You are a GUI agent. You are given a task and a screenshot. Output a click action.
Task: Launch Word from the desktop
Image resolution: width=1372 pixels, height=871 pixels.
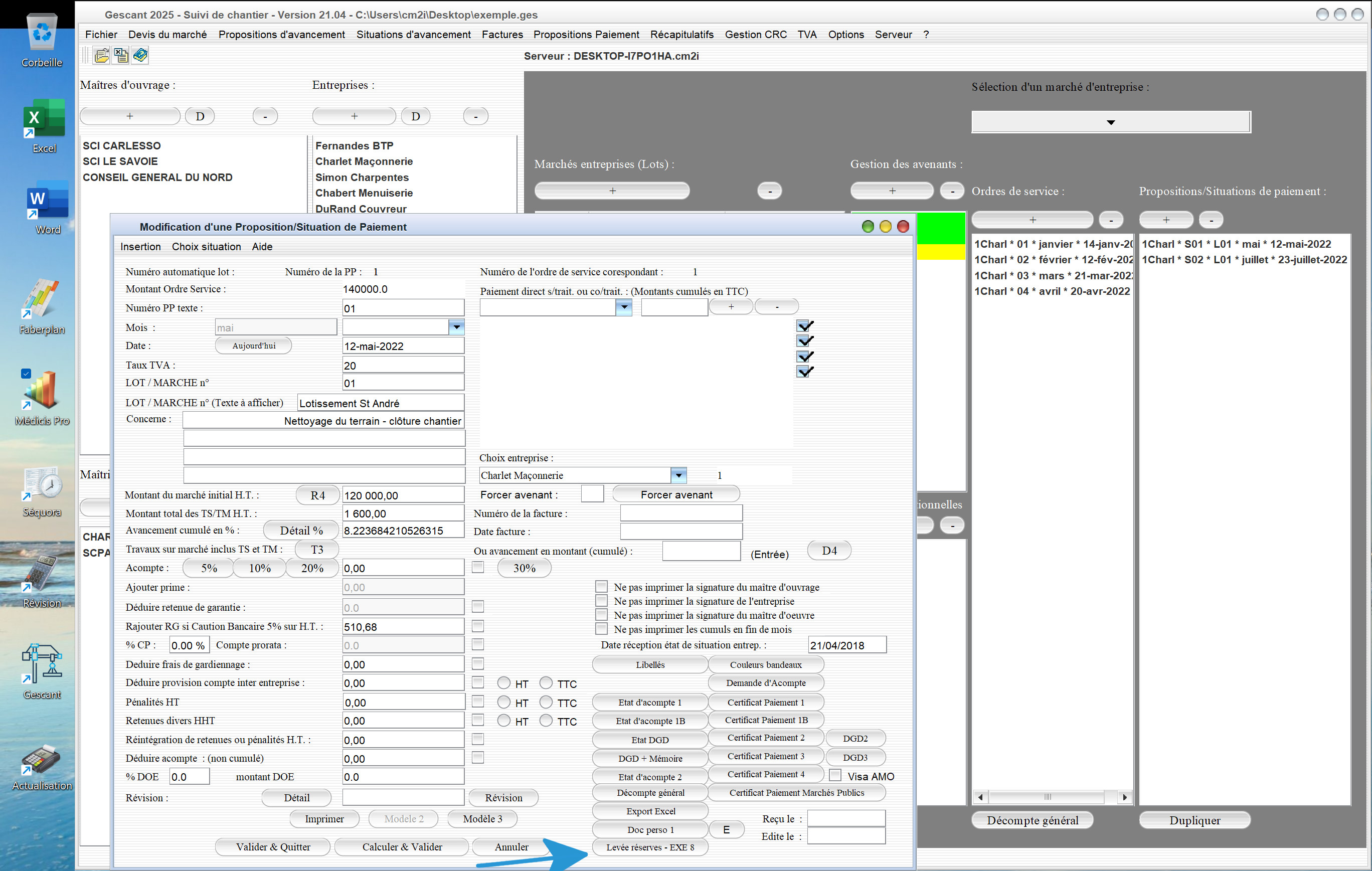click(47, 208)
